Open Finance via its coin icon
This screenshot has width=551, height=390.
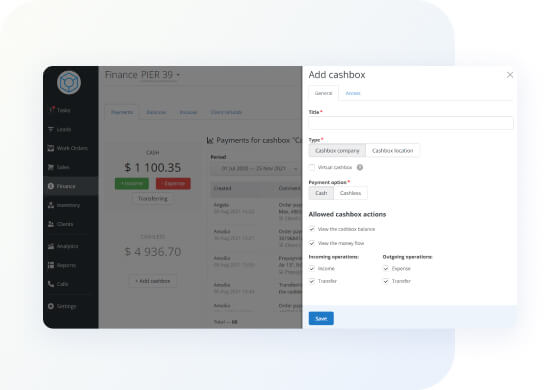[51, 186]
